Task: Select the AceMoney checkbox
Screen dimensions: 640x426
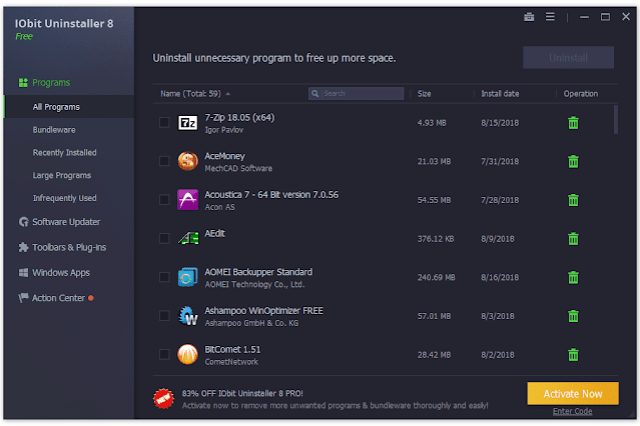Action: [x=164, y=161]
